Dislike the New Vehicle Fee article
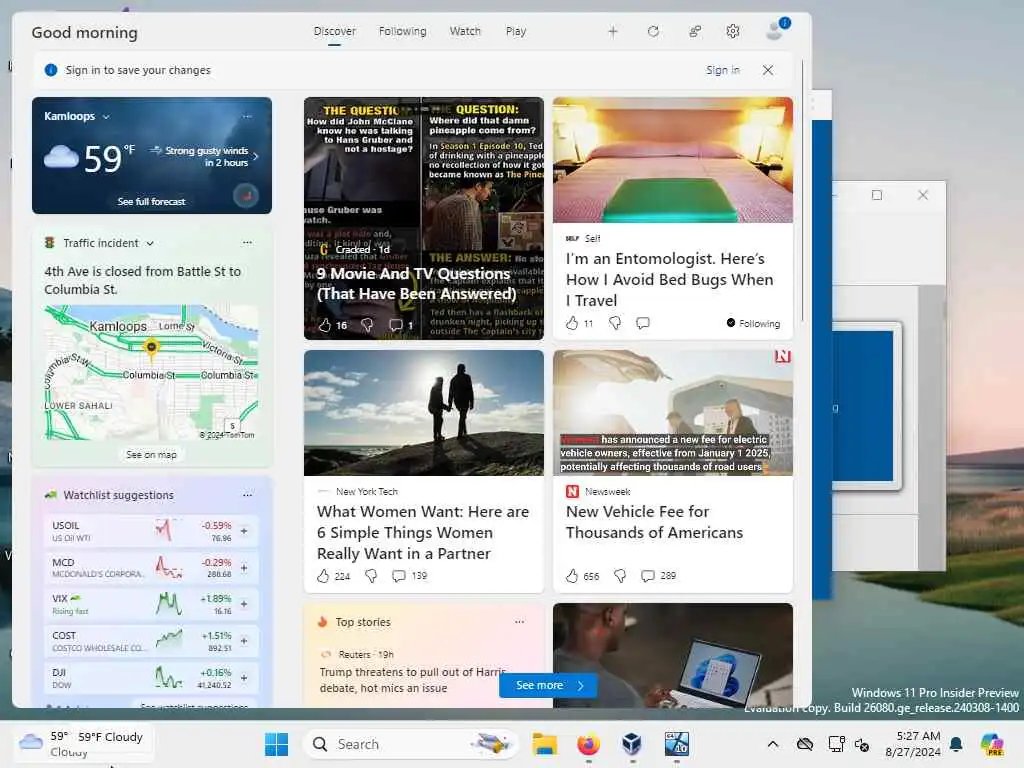 (x=620, y=575)
